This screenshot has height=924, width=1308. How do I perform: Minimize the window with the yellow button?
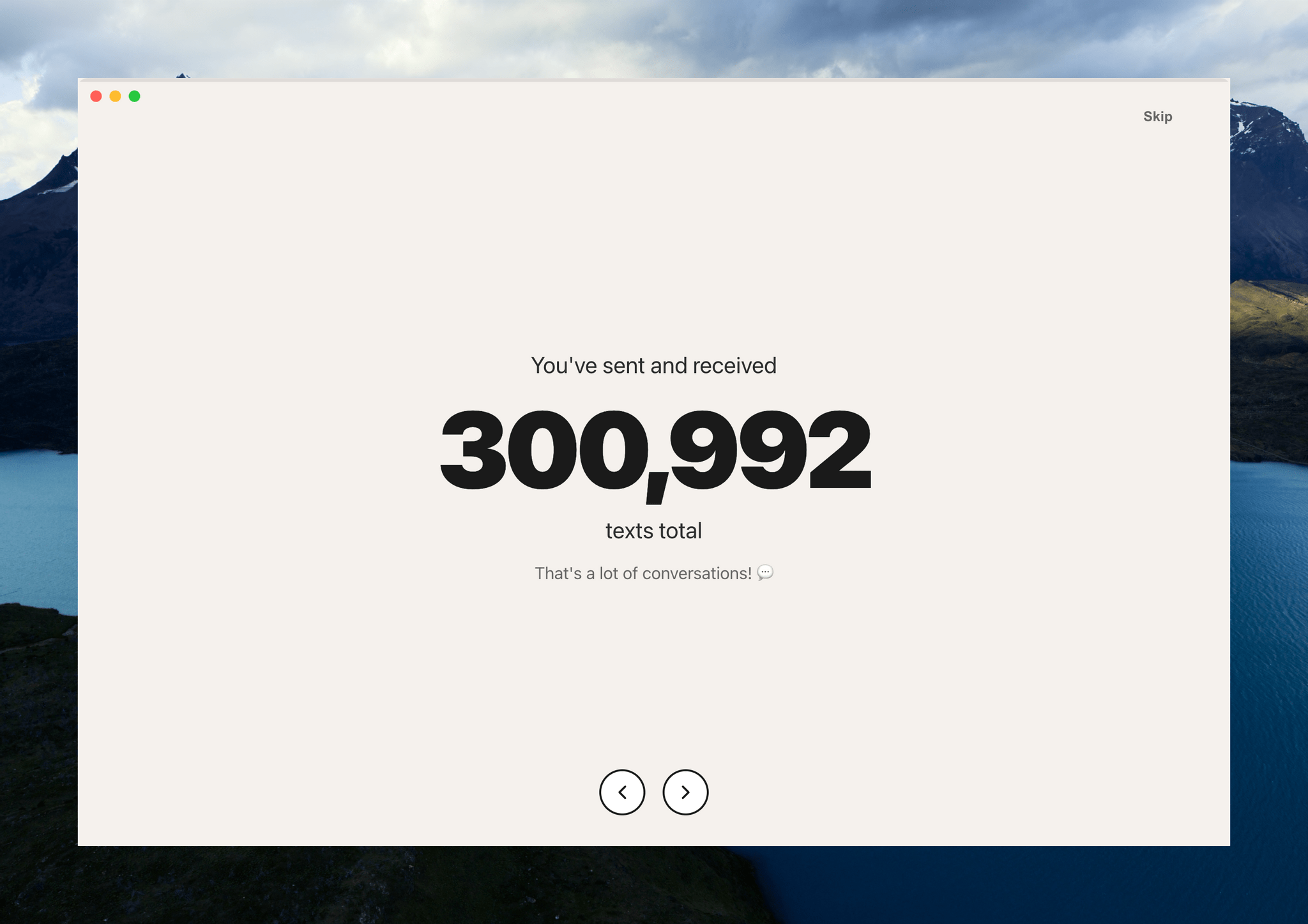point(116,96)
